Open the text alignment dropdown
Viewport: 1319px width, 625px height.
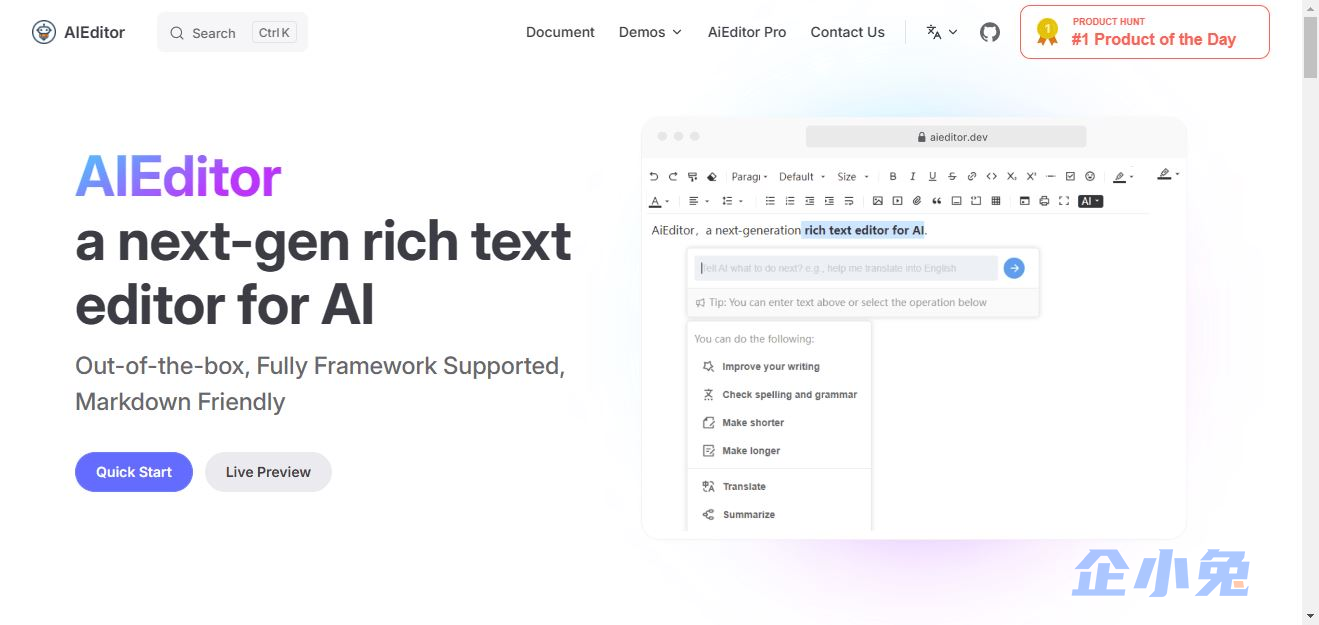point(699,201)
